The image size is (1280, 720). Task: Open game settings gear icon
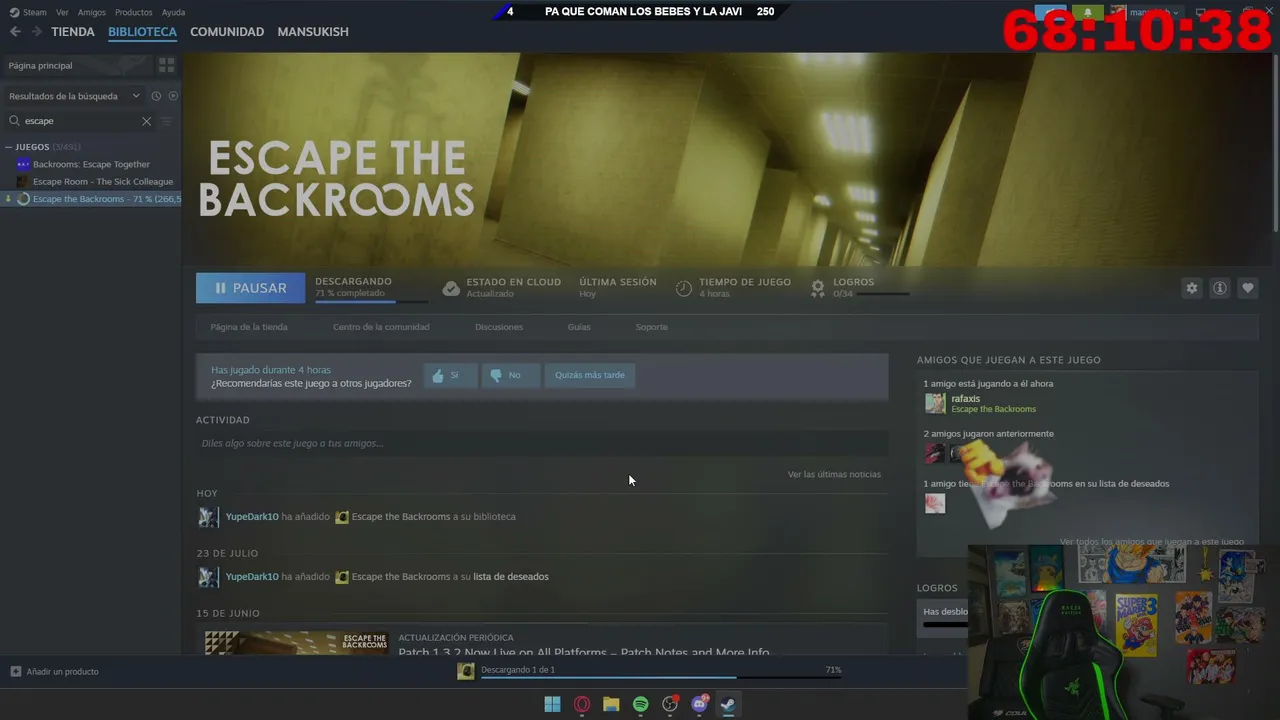[1191, 288]
